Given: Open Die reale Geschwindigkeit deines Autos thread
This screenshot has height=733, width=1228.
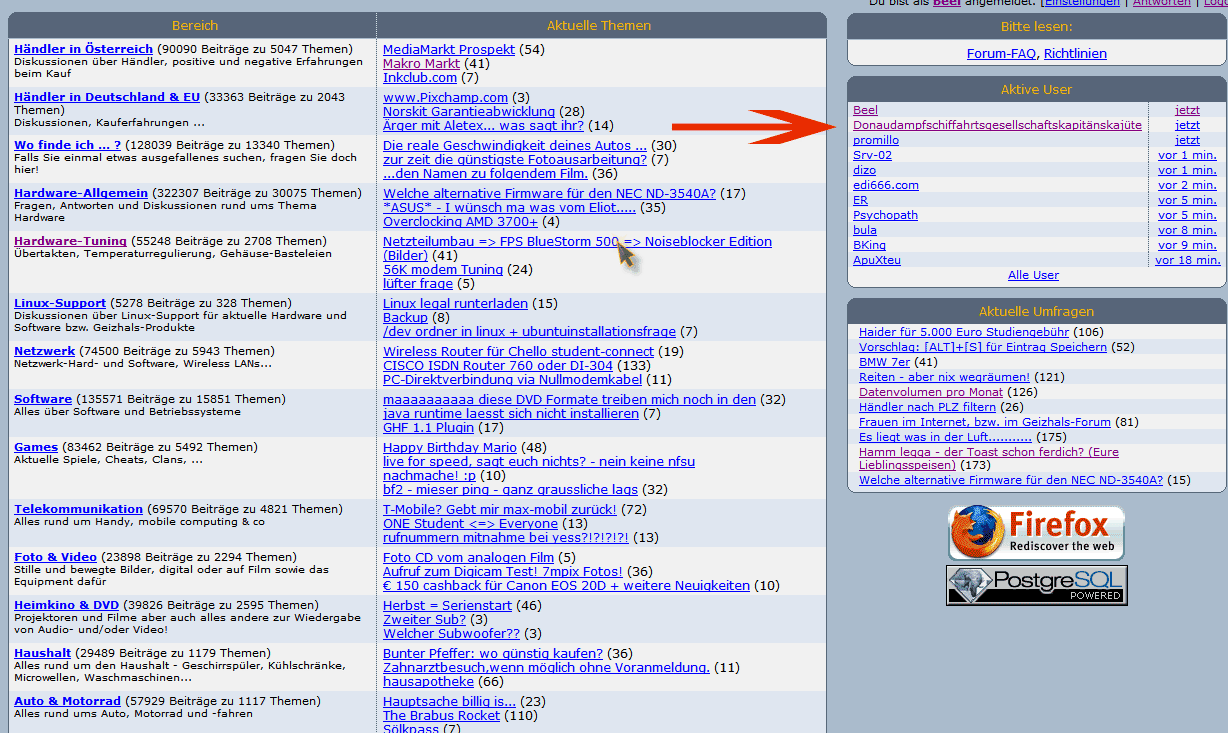Looking at the screenshot, I should (x=515, y=145).
